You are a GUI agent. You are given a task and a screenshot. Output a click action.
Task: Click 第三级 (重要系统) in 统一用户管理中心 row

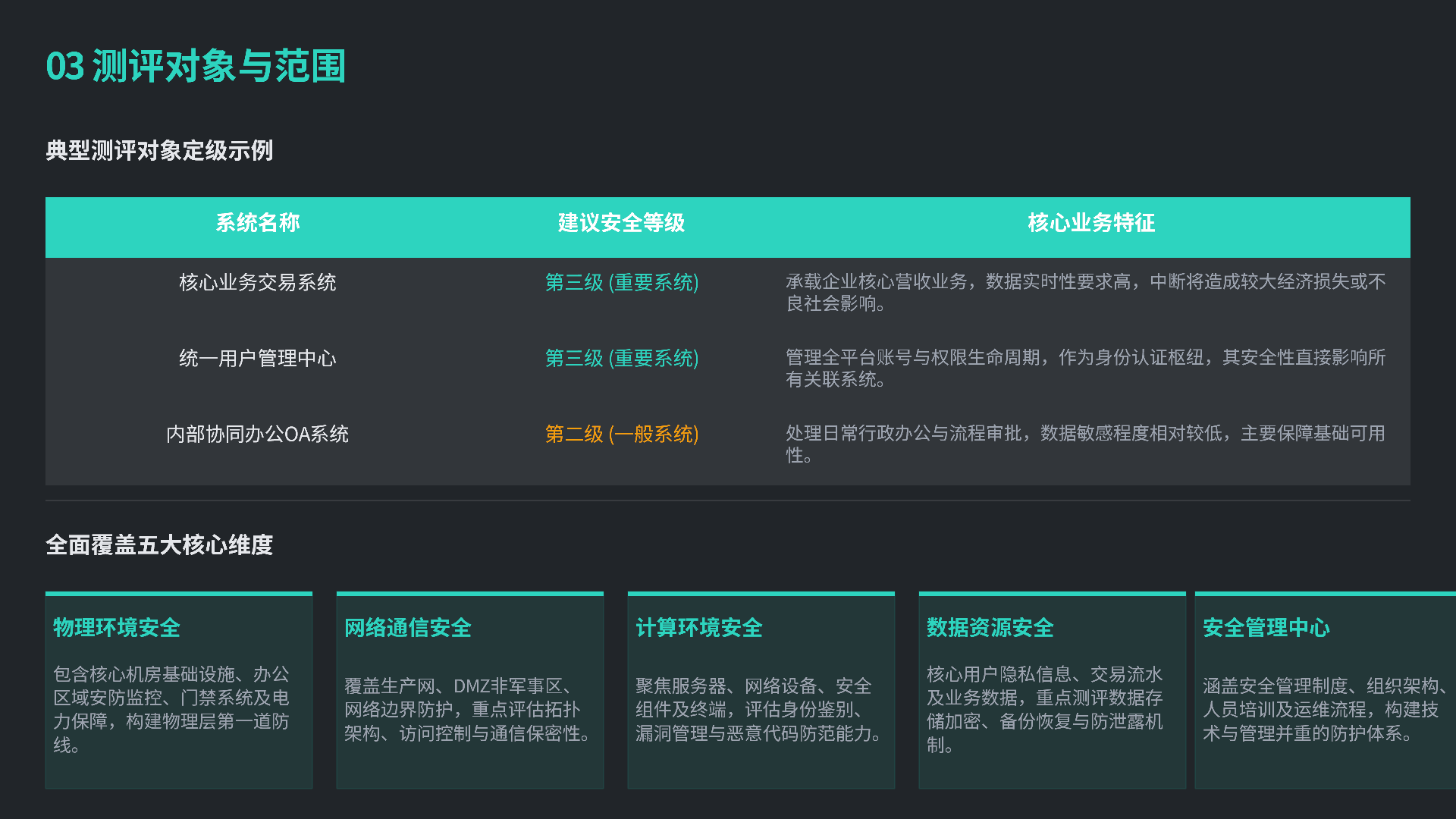[622, 358]
